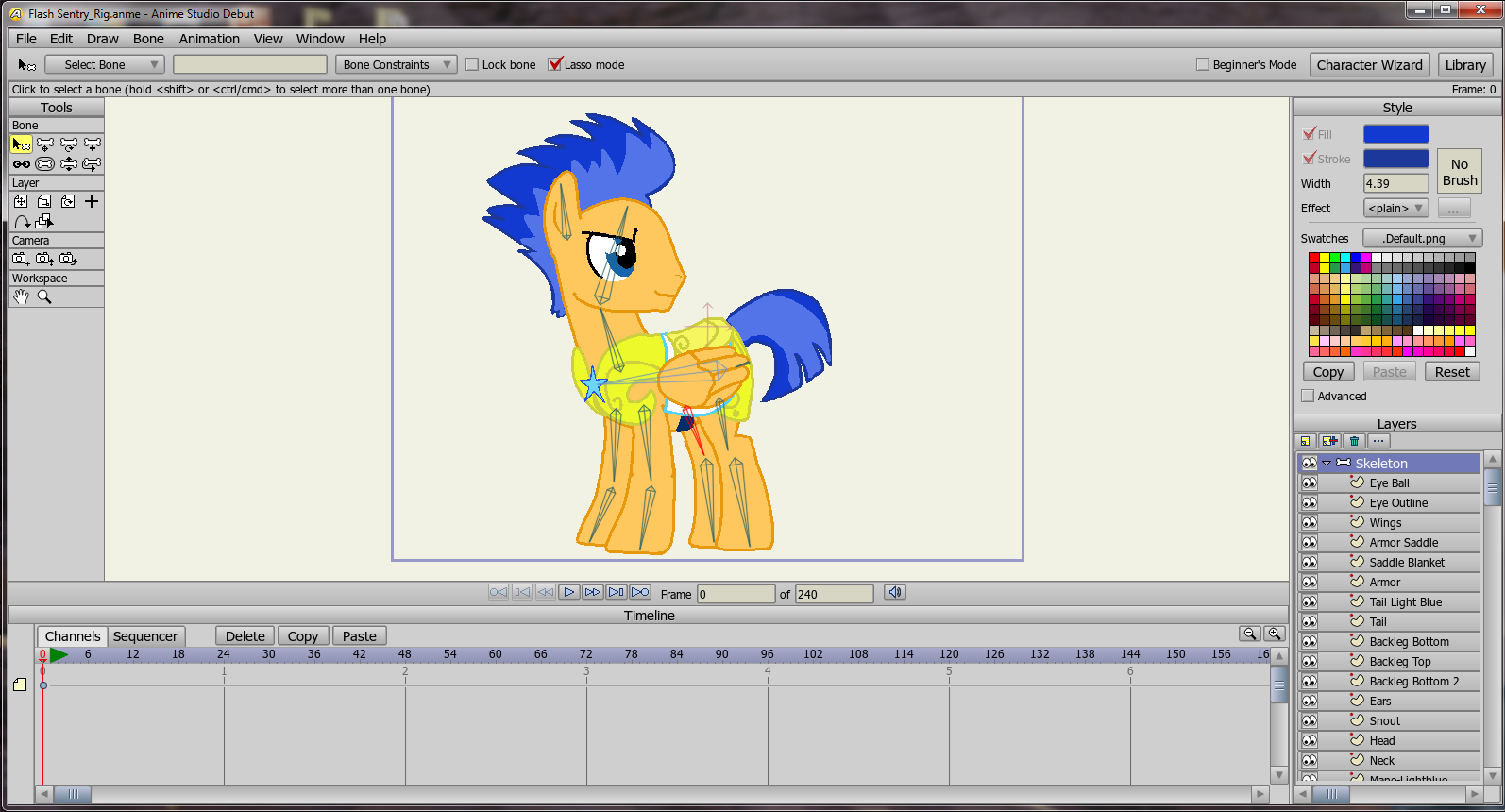Image resolution: width=1505 pixels, height=812 pixels.
Task: Switch to the Channels tab
Action: point(73,636)
